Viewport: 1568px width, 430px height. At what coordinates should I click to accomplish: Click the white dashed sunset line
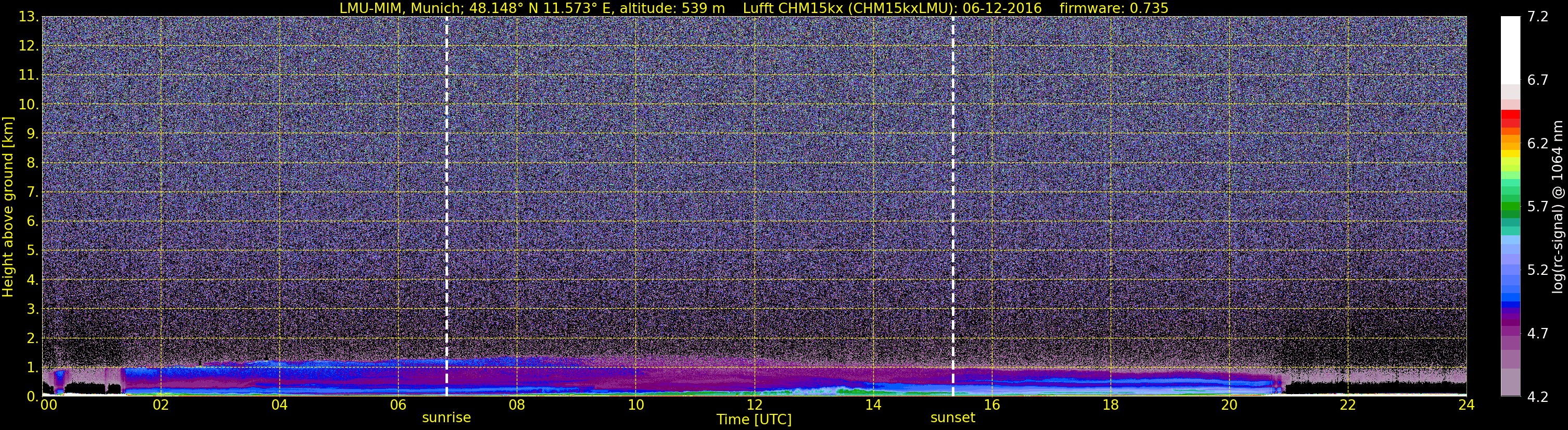(x=952, y=207)
